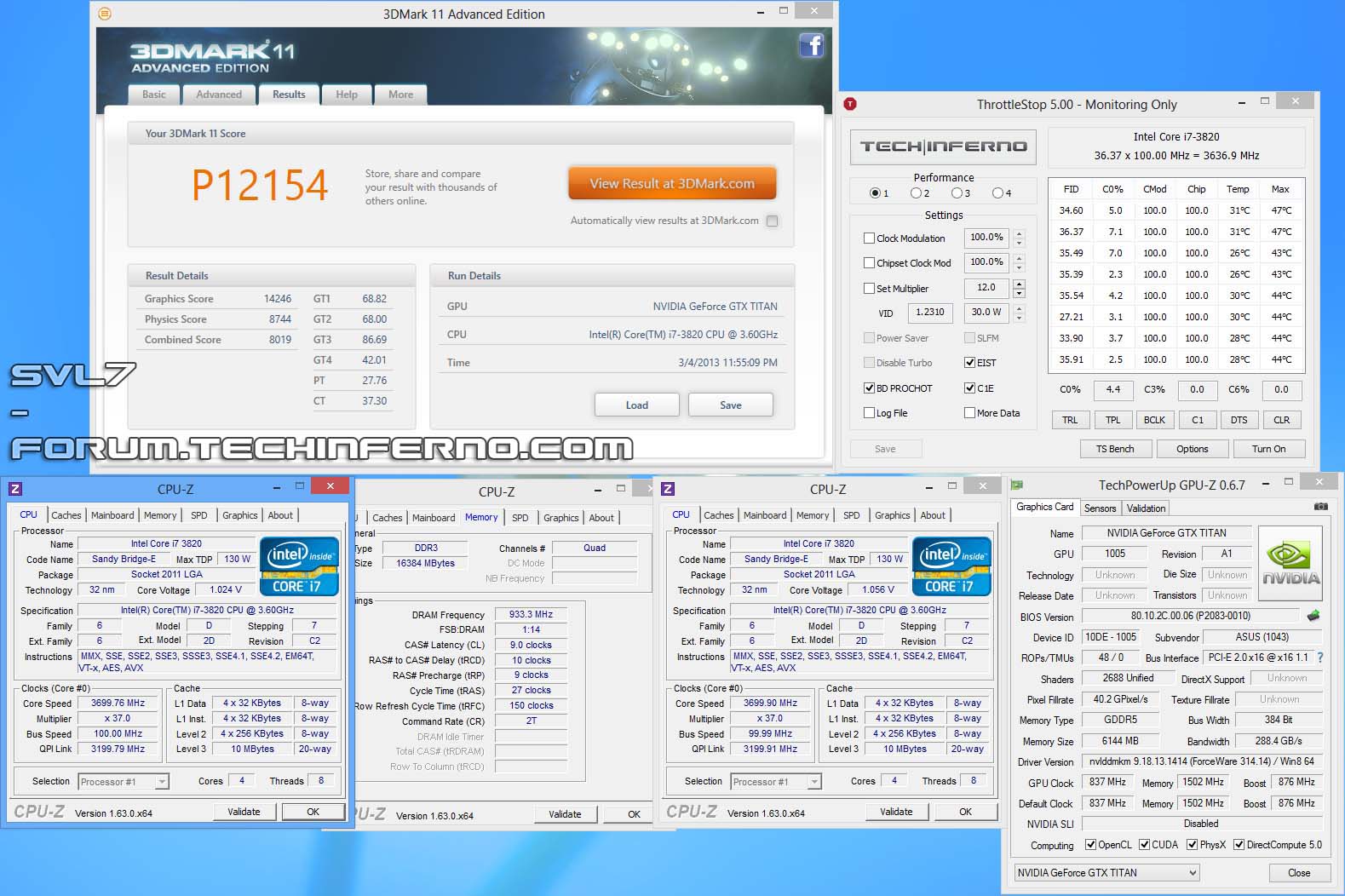Click the left CPU-Z window's Z icon
The image size is (1345, 896).
tap(15, 489)
